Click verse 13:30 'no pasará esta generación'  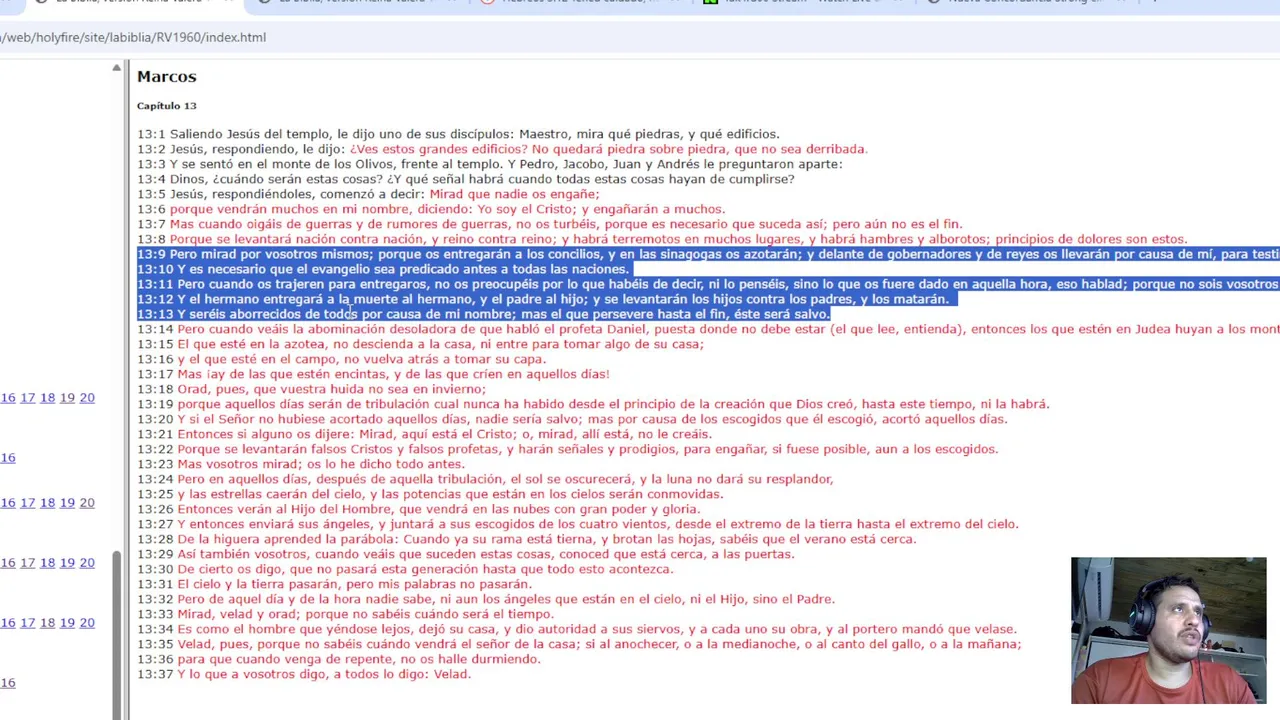coord(405,569)
